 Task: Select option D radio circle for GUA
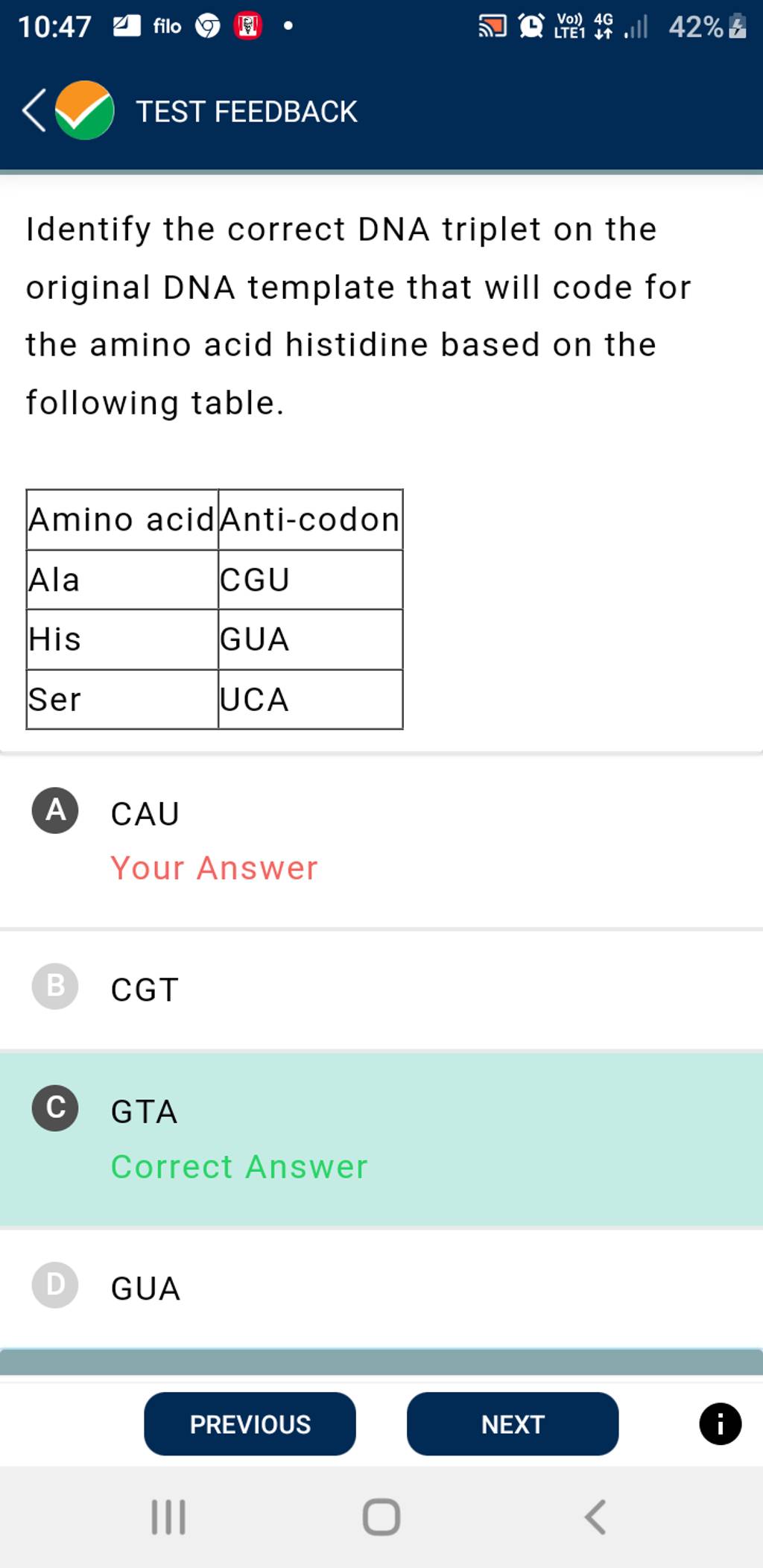tap(55, 1285)
